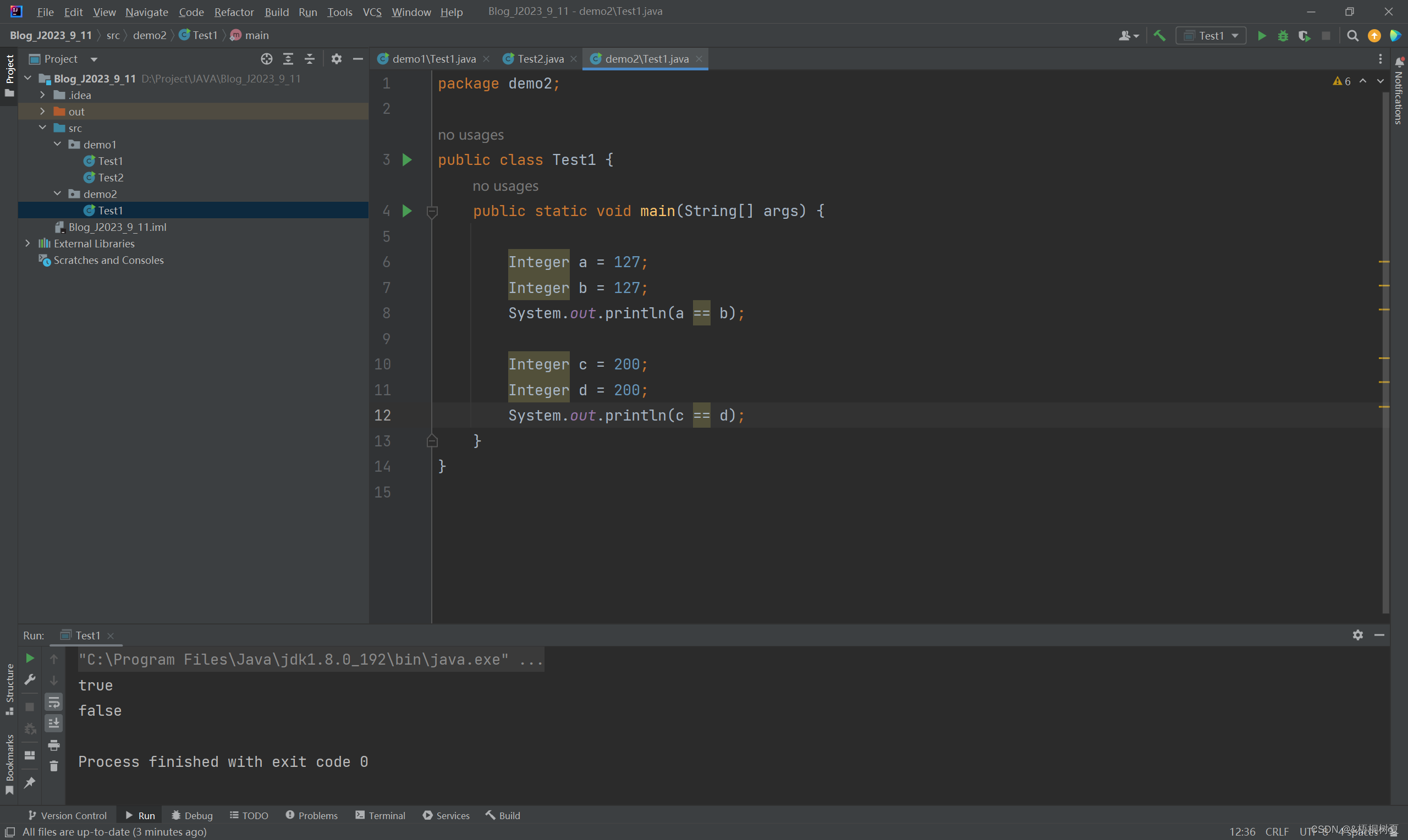
Task: Collapse the demo1 package
Action: pyautogui.click(x=57, y=145)
